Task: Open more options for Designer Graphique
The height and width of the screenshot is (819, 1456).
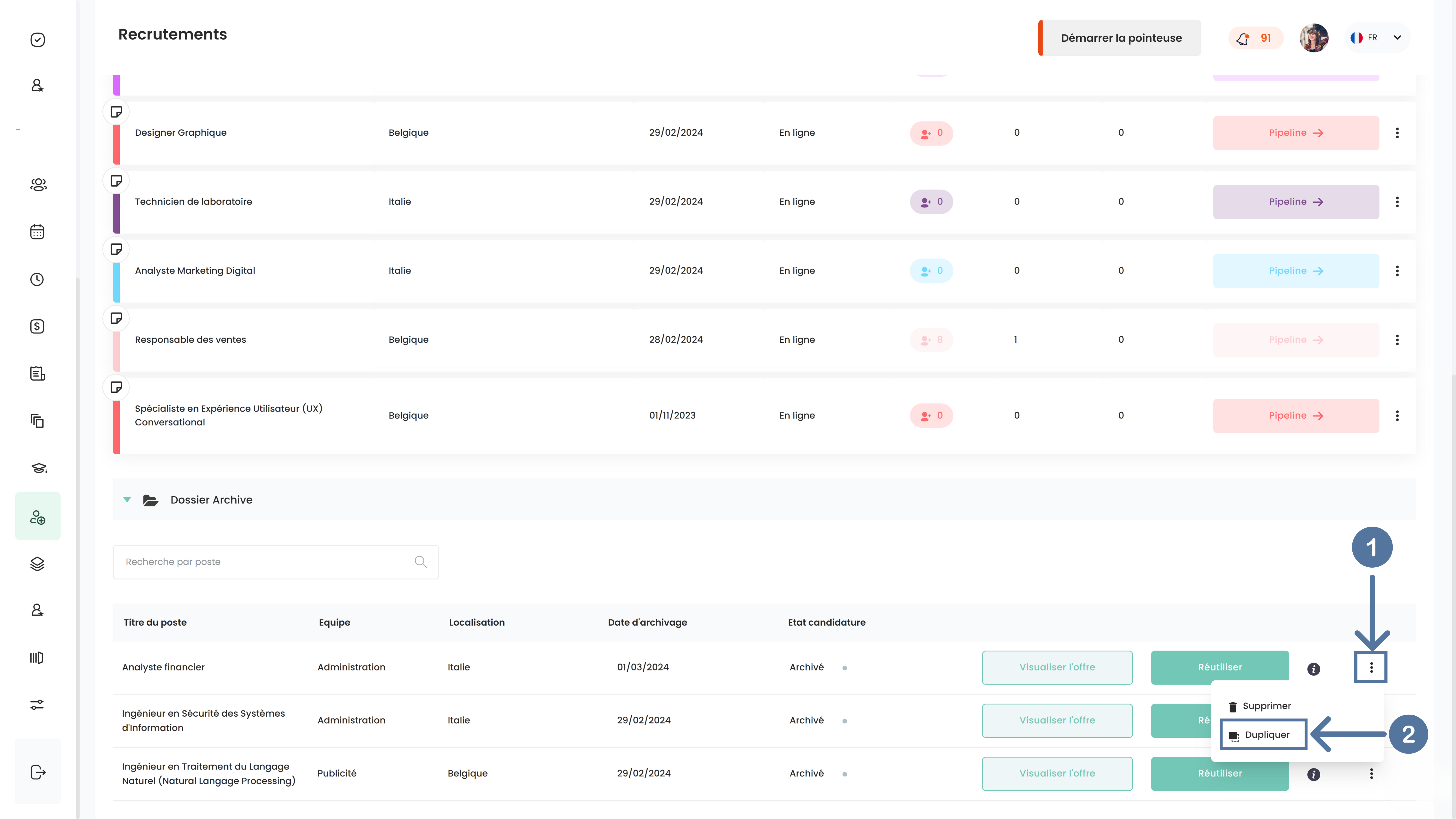Action: click(1397, 133)
